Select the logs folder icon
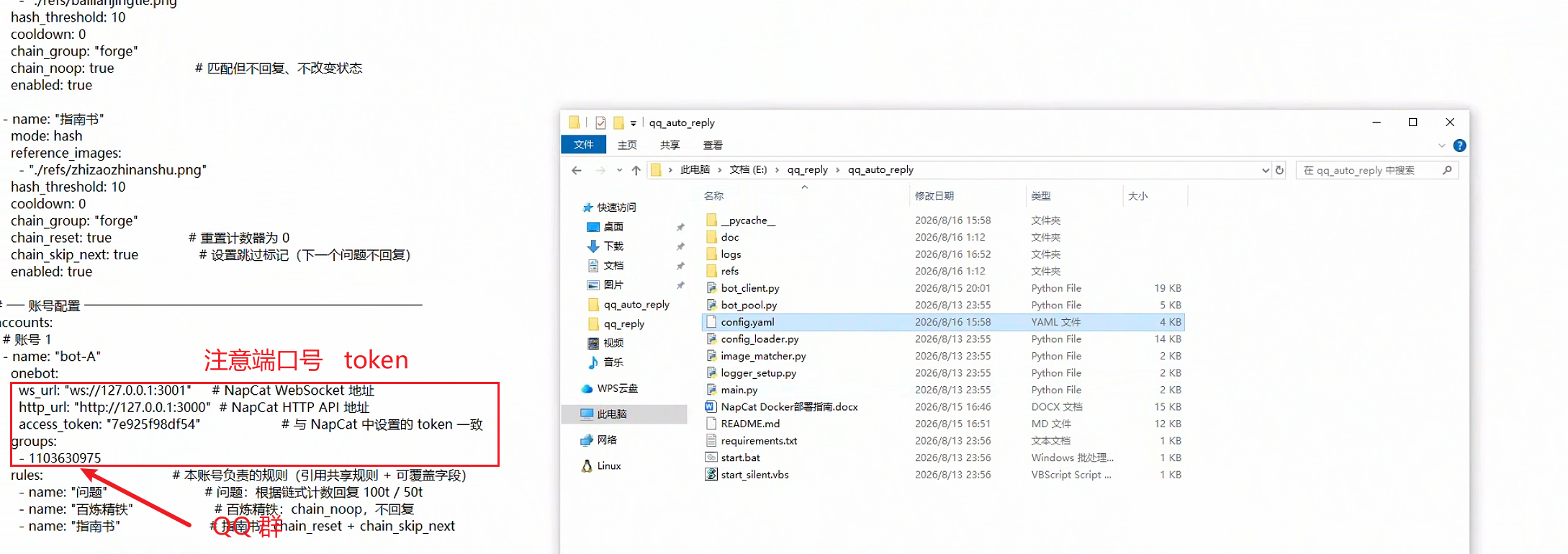 click(711, 254)
